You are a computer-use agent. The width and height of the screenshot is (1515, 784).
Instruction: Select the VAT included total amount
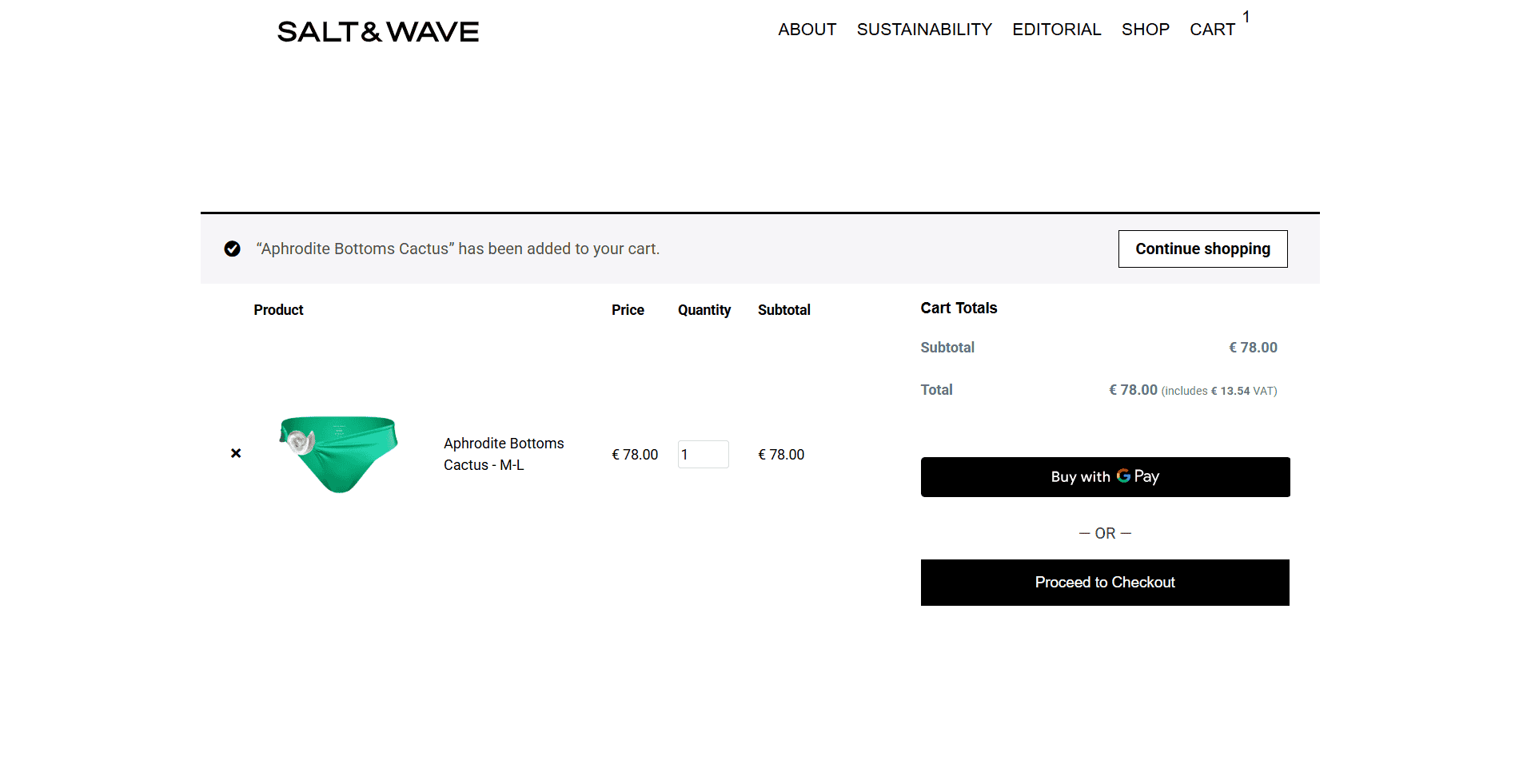tap(1133, 390)
